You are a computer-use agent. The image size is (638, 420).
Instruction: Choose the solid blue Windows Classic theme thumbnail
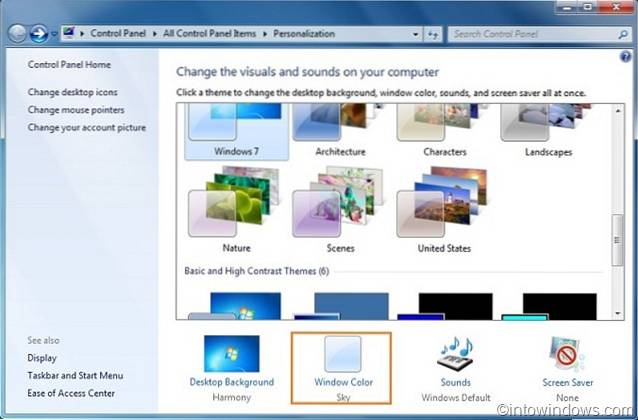(x=341, y=306)
